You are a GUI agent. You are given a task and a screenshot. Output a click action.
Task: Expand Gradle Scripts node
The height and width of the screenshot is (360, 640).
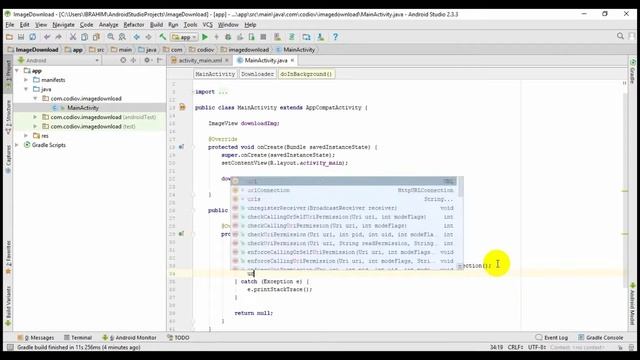click(x=17, y=145)
